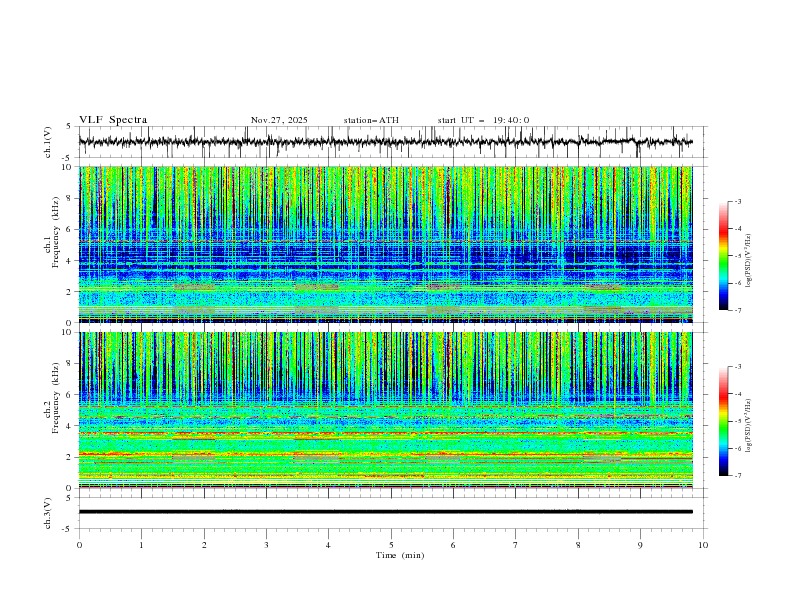Click the ch.2 frequency tick "10"
This screenshot has width=792, height=612.
point(68,332)
